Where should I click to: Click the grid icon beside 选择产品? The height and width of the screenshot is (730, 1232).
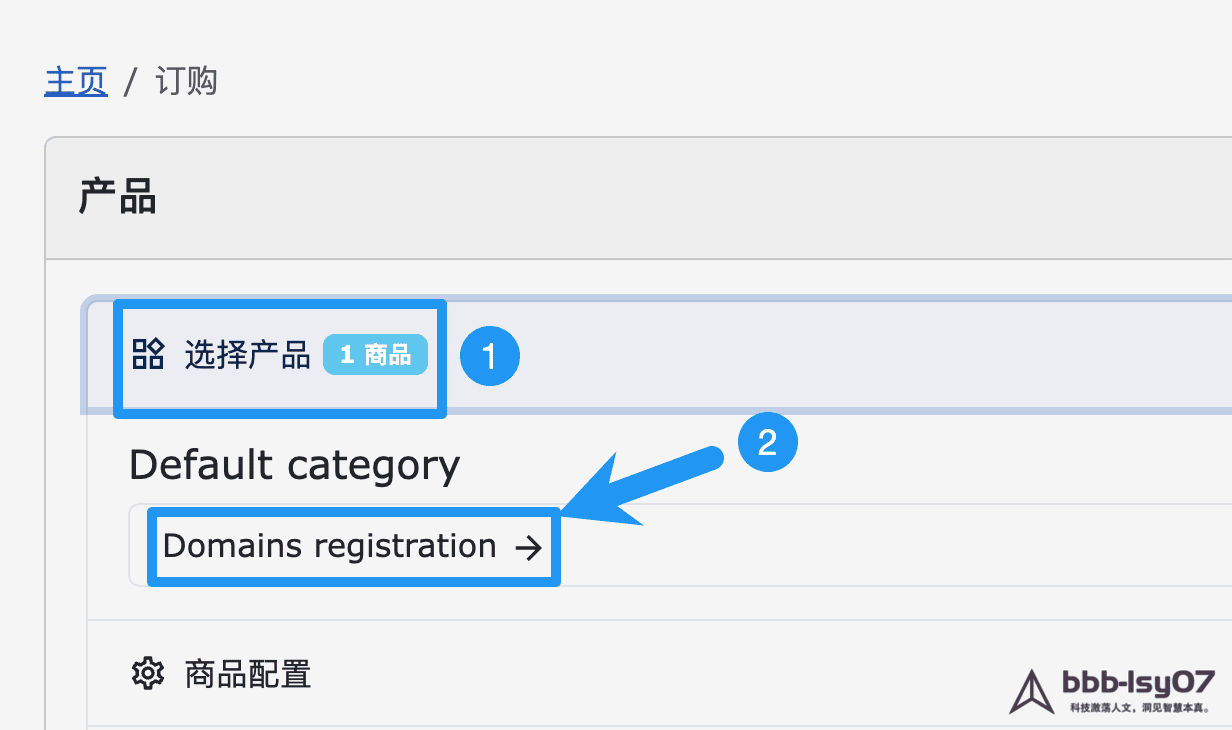[x=148, y=354]
